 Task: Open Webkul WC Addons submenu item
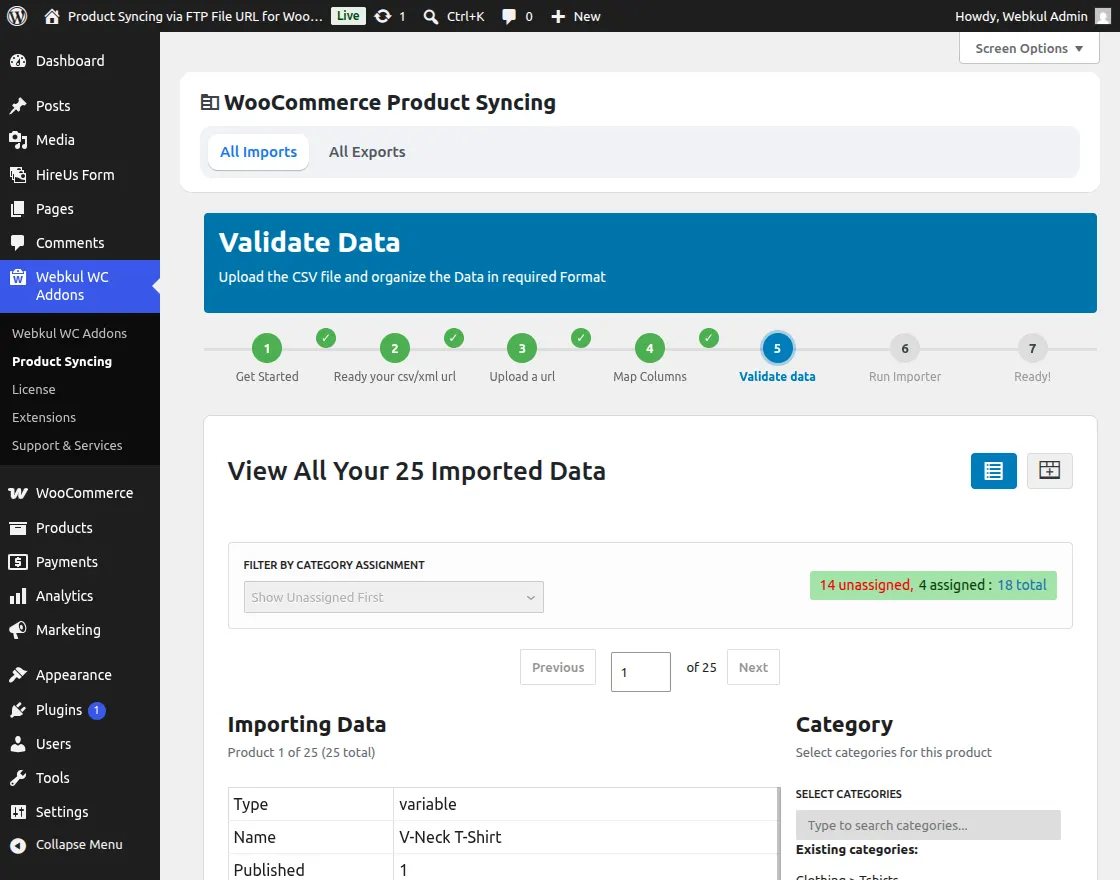click(x=69, y=334)
